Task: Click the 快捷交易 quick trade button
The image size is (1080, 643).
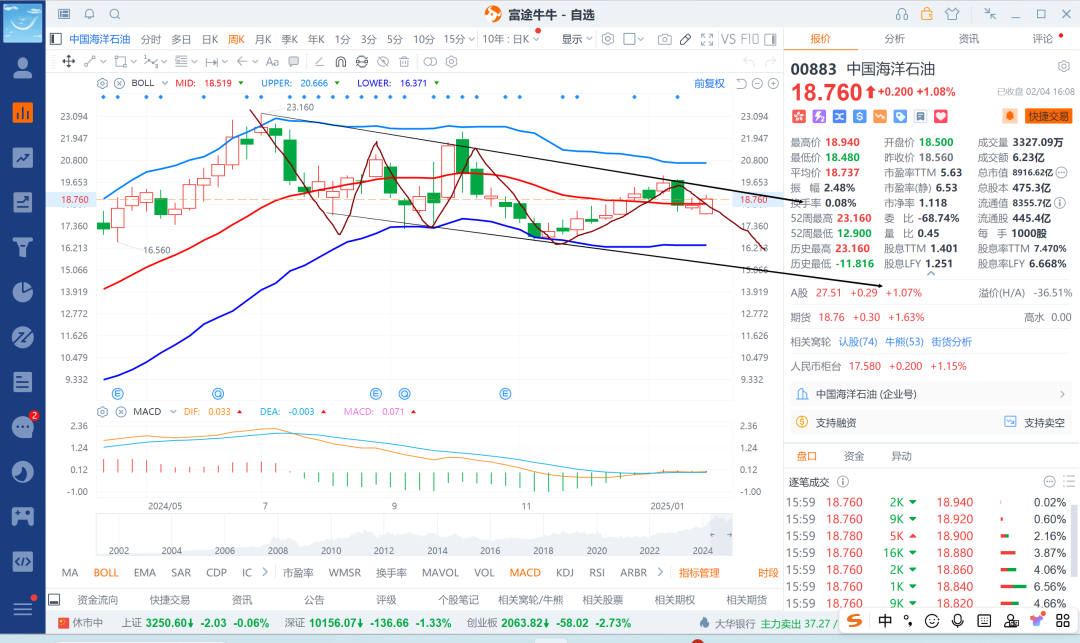Action: pyautogui.click(x=1048, y=116)
